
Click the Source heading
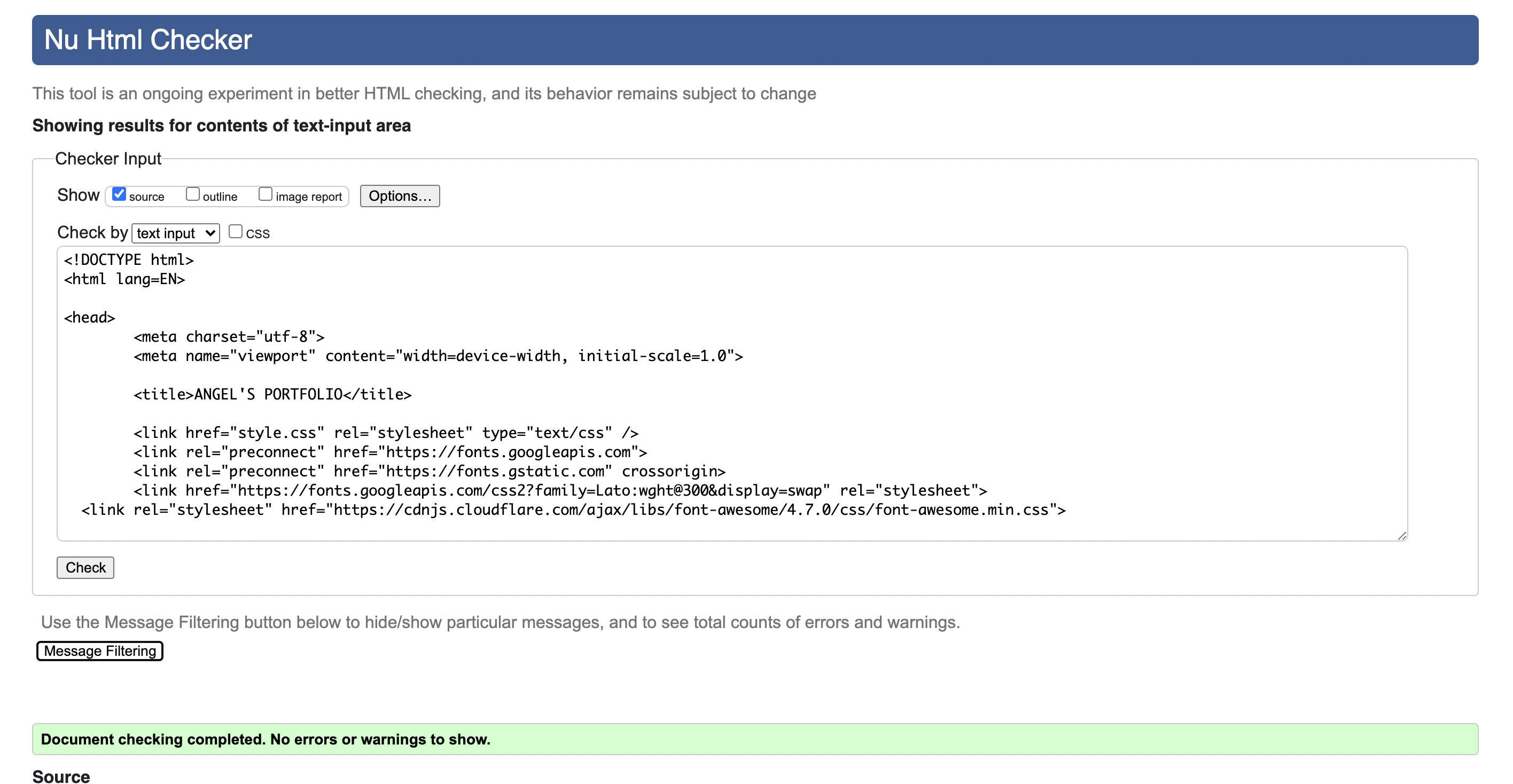[60, 776]
